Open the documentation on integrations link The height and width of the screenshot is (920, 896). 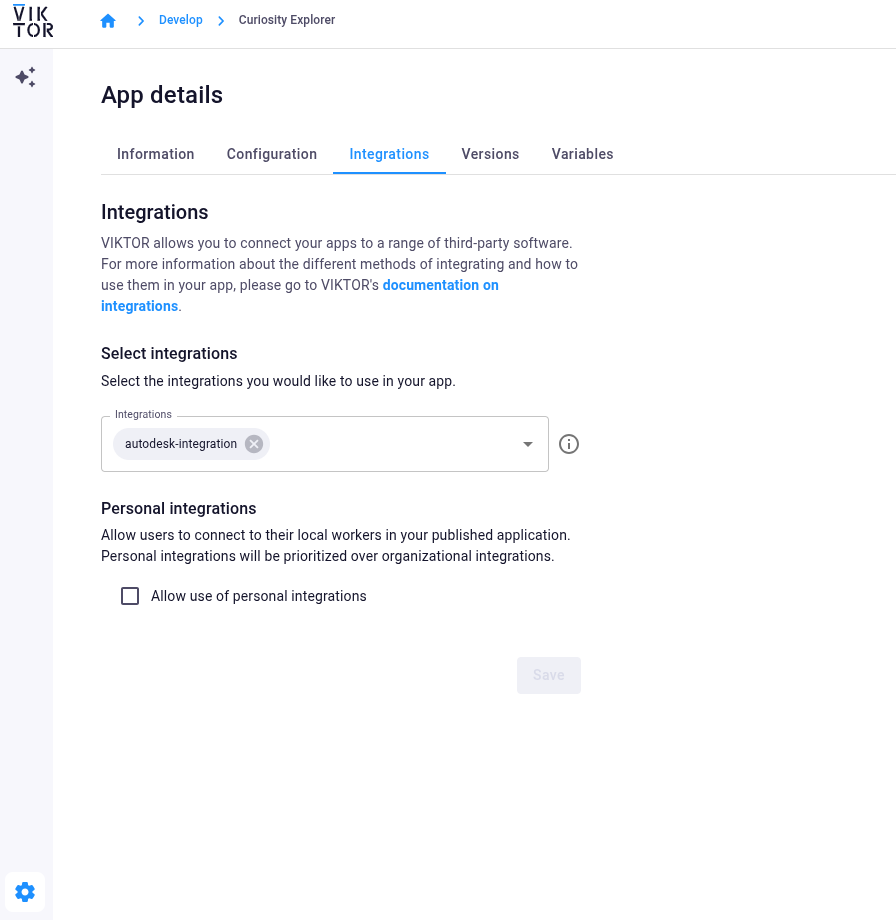click(x=300, y=296)
